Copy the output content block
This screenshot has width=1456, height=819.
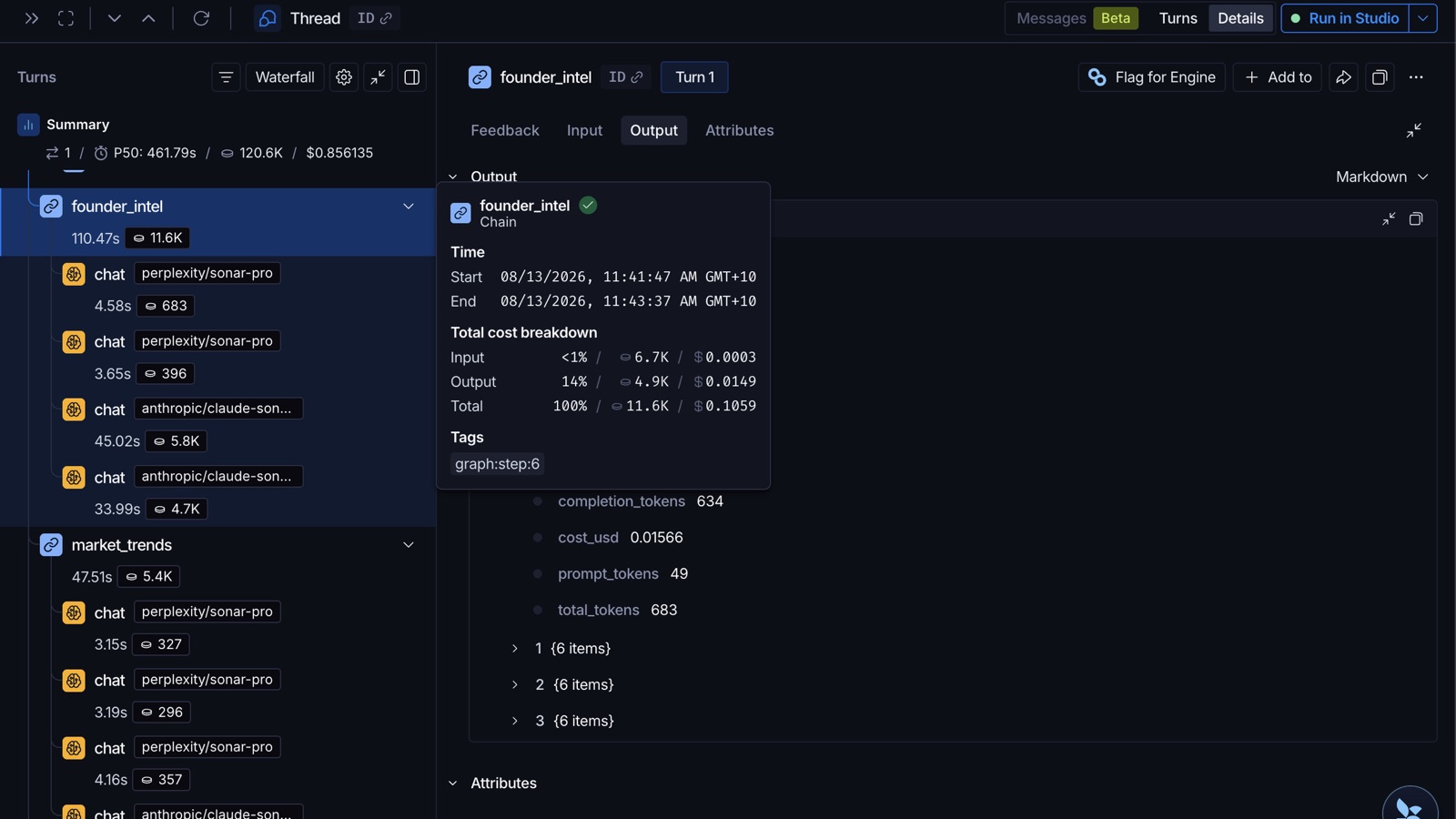[x=1416, y=218]
